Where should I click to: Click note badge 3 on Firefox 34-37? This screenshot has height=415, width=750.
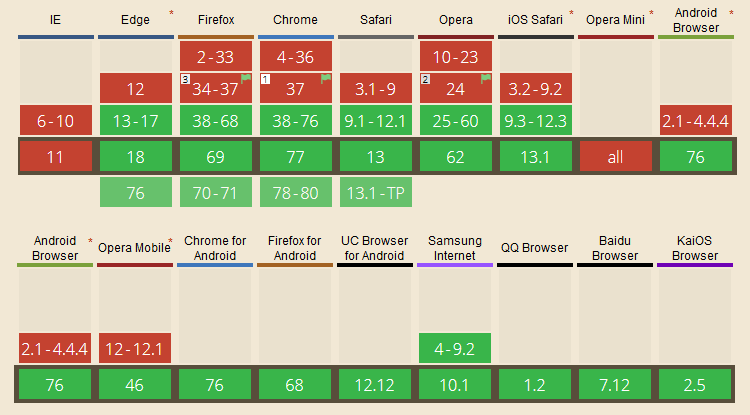click(x=185, y=78)
